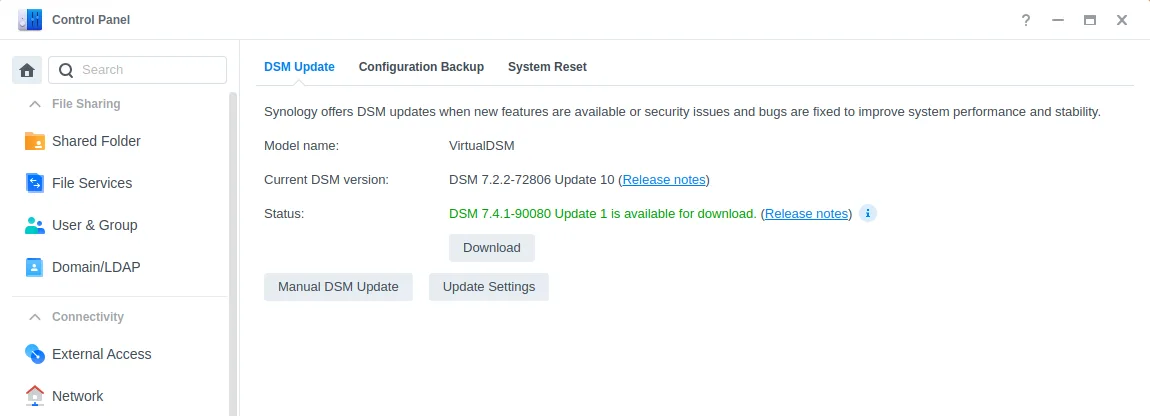Click the green 'available for download' status text
Viewport: 1150px width, 416px height.
click(x=602, y=214)
